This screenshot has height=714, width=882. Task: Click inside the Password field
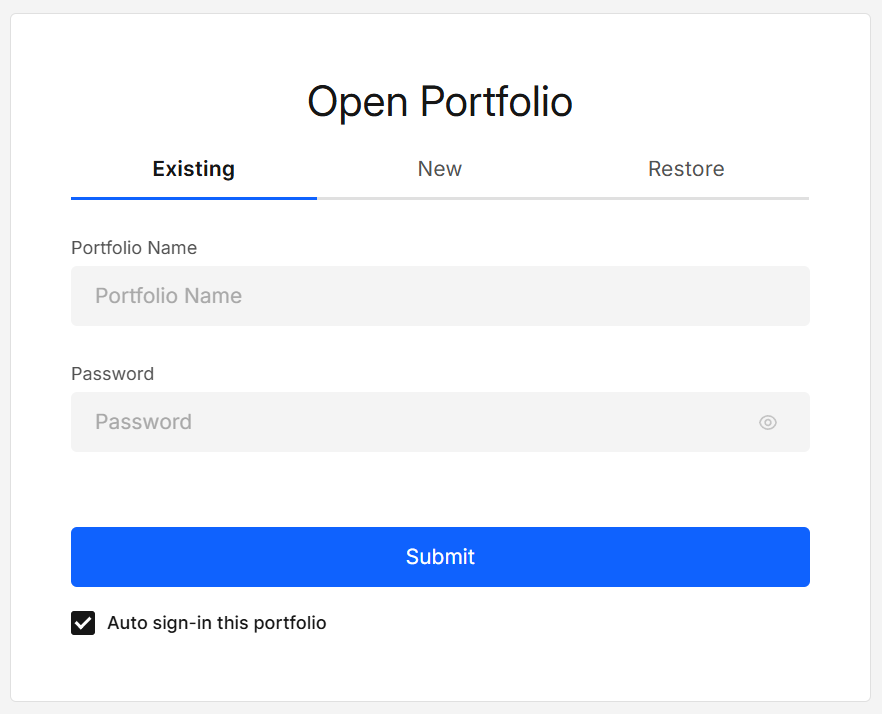pos(400,422)
